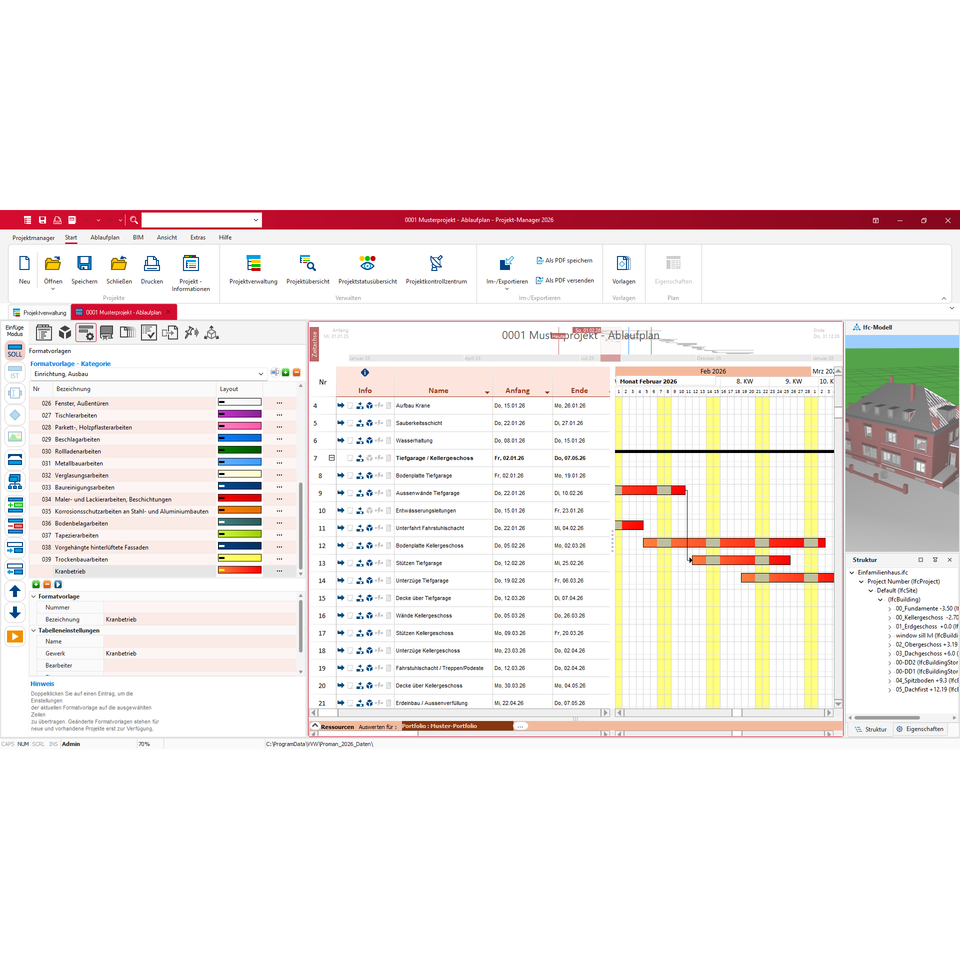The image size is (960, 960).
Task: Click the purple Tischlerarbeiten layout swatch
Action: pos(240,414)
